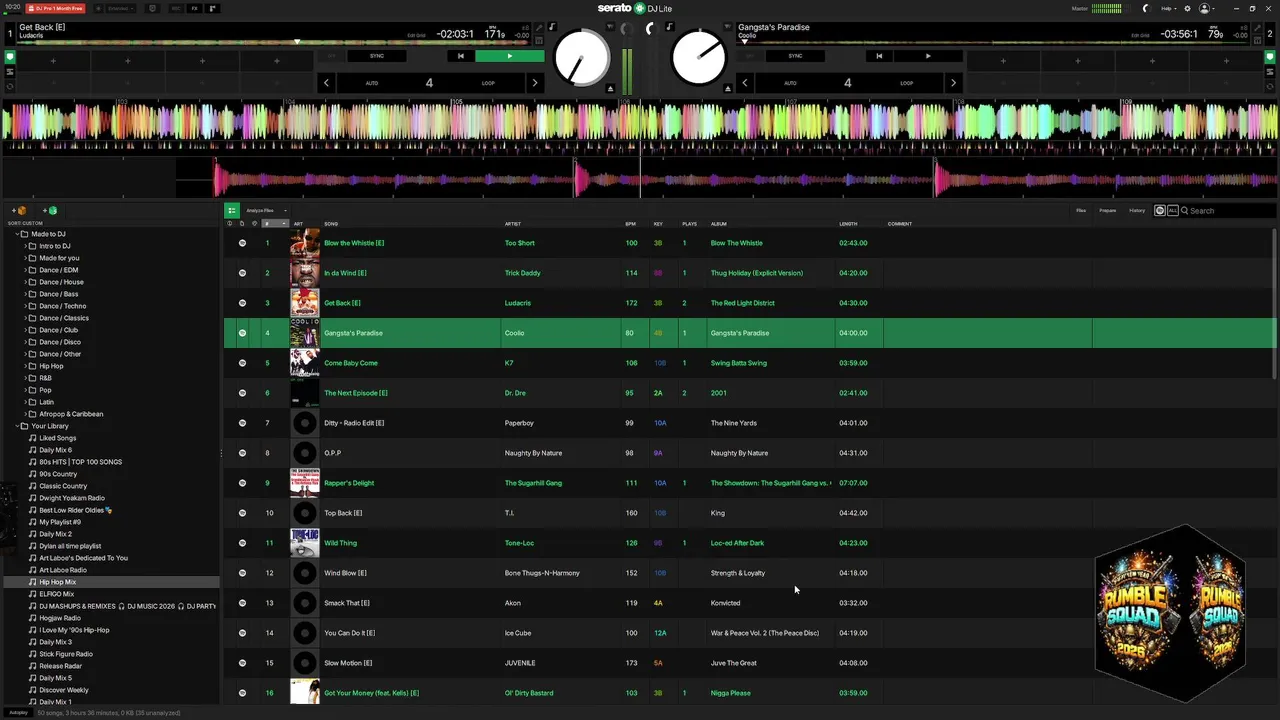Click the REC panel button
This screenshot has width=1280, height=720.
175,8
